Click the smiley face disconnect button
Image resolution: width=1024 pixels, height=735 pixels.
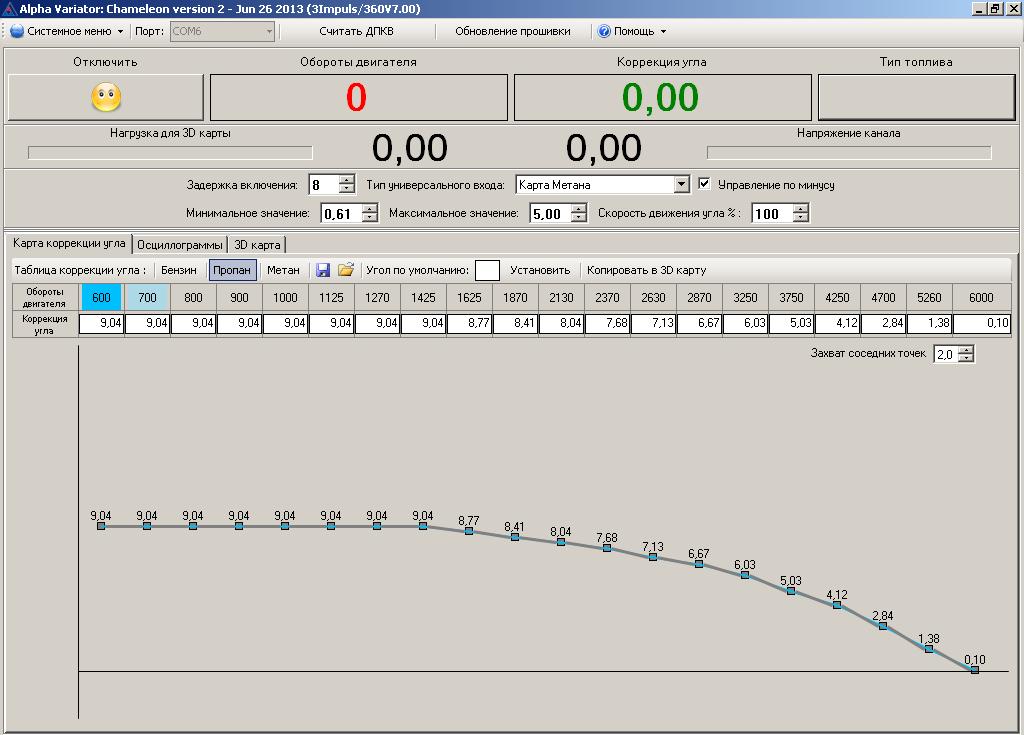coord(106,97)
